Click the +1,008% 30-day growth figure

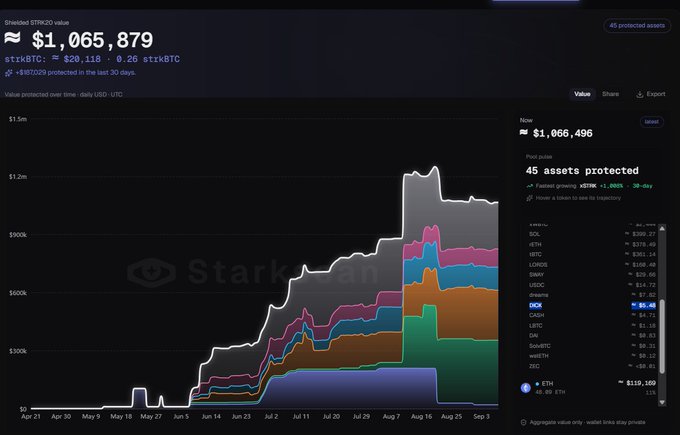pos(626,186)
